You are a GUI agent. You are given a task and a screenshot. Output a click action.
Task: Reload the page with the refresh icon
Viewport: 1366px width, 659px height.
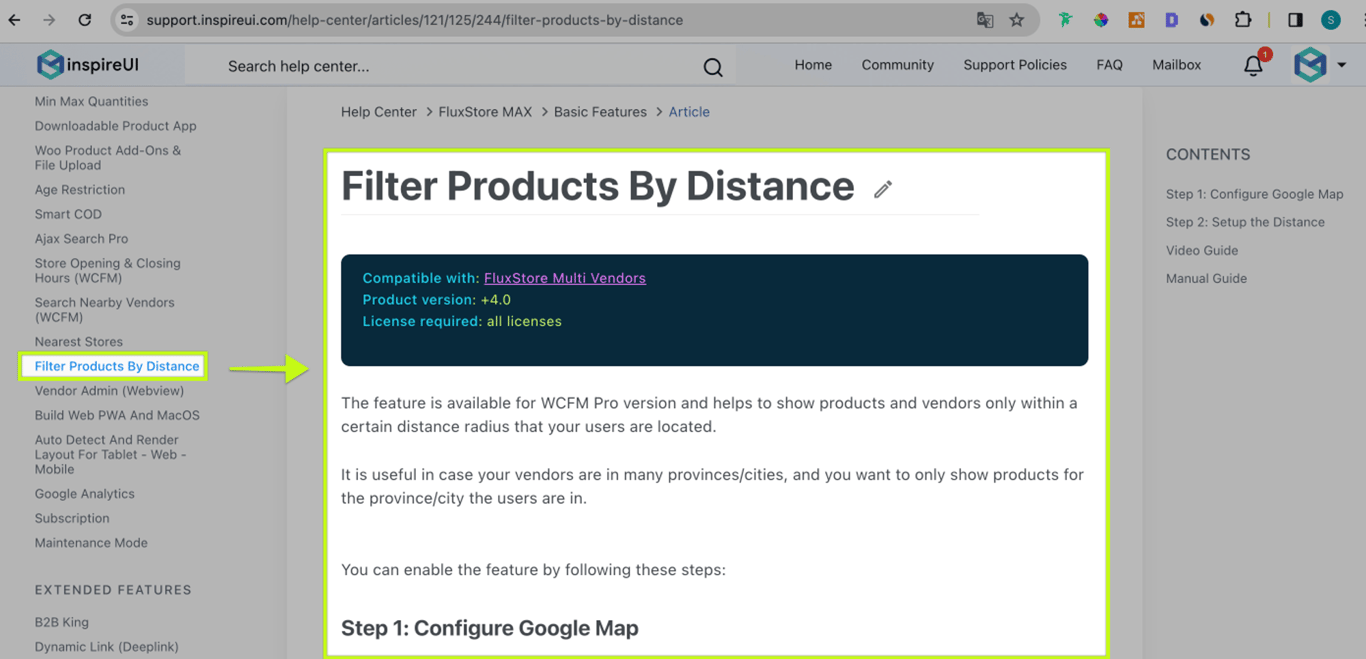[x=85, y=20]
